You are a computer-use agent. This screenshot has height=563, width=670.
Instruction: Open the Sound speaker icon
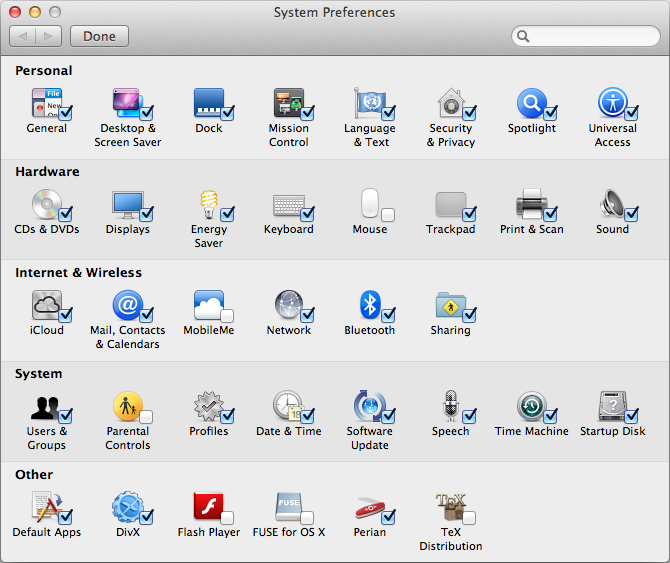pyautogui.click(x=611, y=204)
